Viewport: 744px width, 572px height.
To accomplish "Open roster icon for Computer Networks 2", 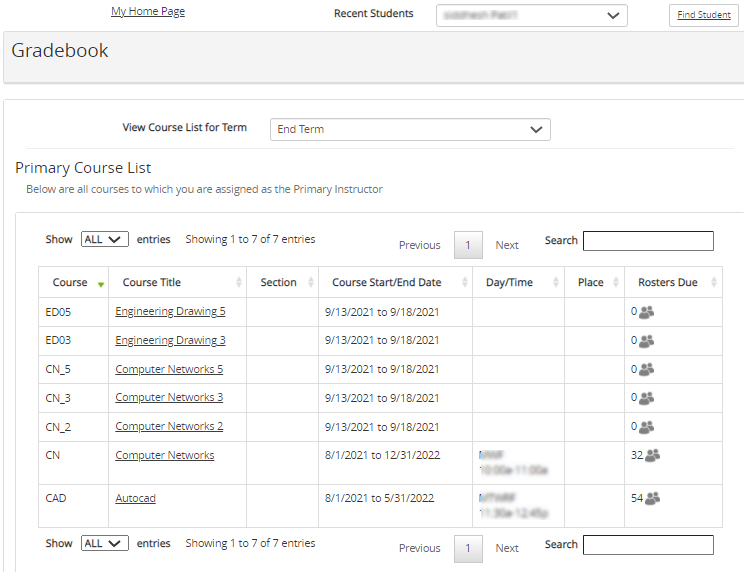I will (x=646, y=427).
